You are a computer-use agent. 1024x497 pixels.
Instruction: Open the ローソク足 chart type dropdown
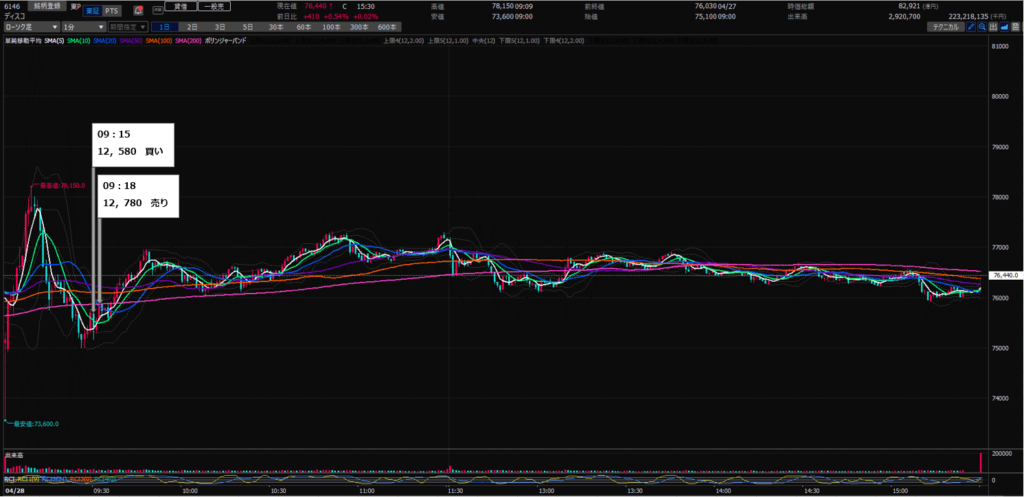pyautogui.click(x=28, y=27)
